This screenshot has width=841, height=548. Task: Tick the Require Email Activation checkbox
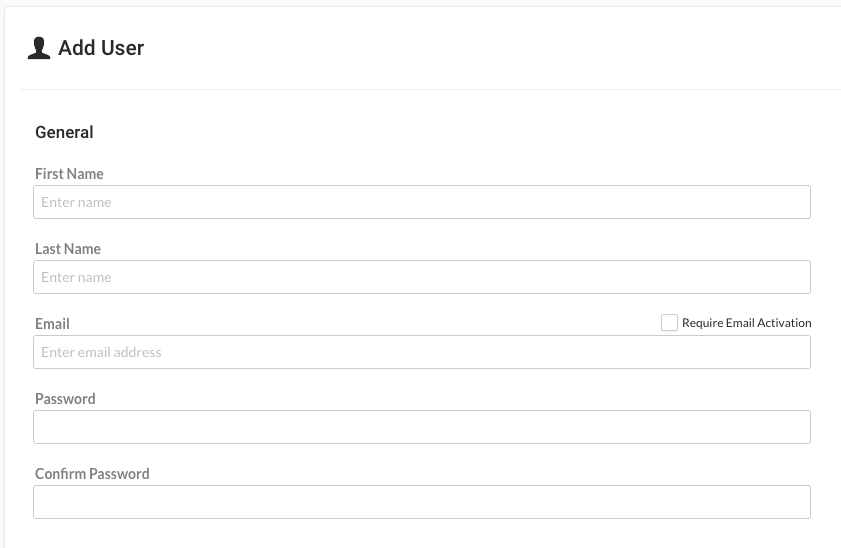tap(669, 322)
